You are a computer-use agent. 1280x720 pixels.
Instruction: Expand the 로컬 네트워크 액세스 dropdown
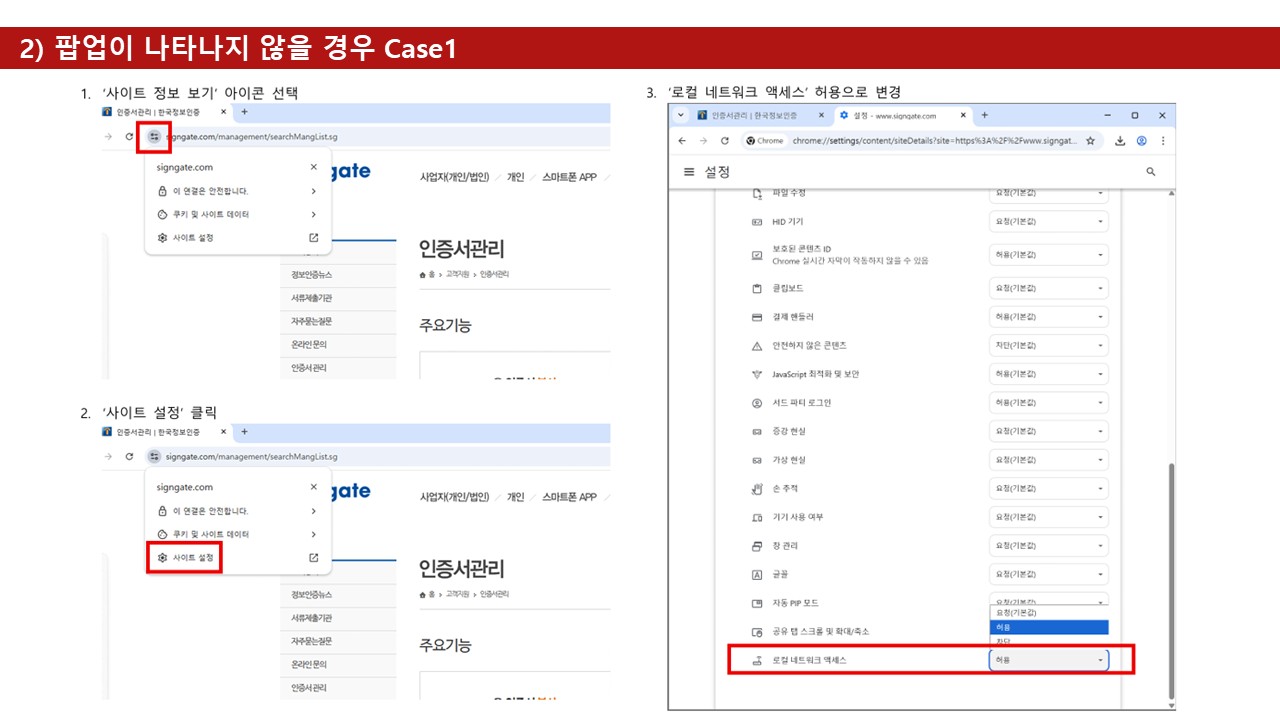pyautogui.click(x=1048, y=660)
